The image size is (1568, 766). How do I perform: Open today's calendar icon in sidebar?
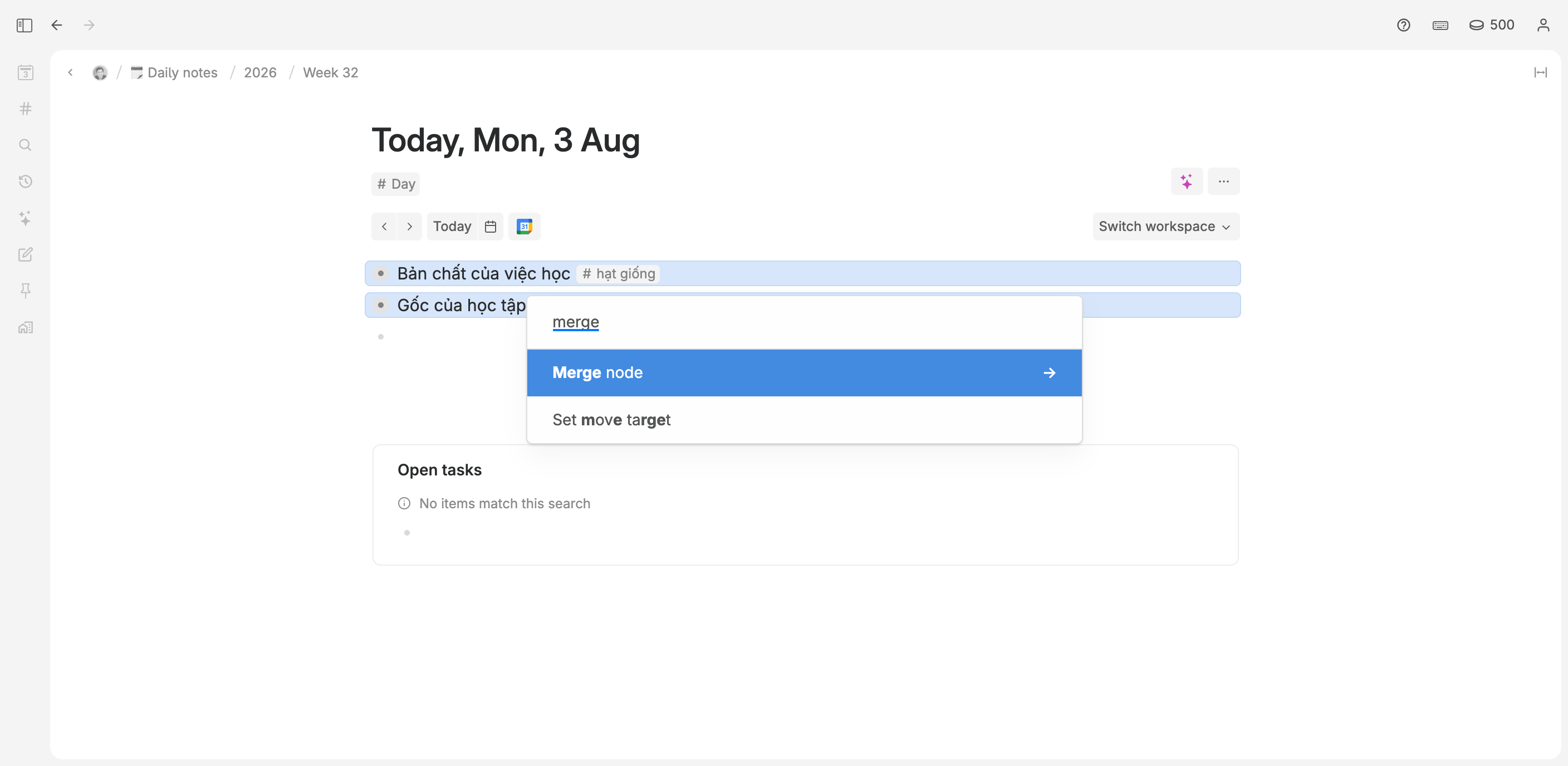tap(25, 72)
